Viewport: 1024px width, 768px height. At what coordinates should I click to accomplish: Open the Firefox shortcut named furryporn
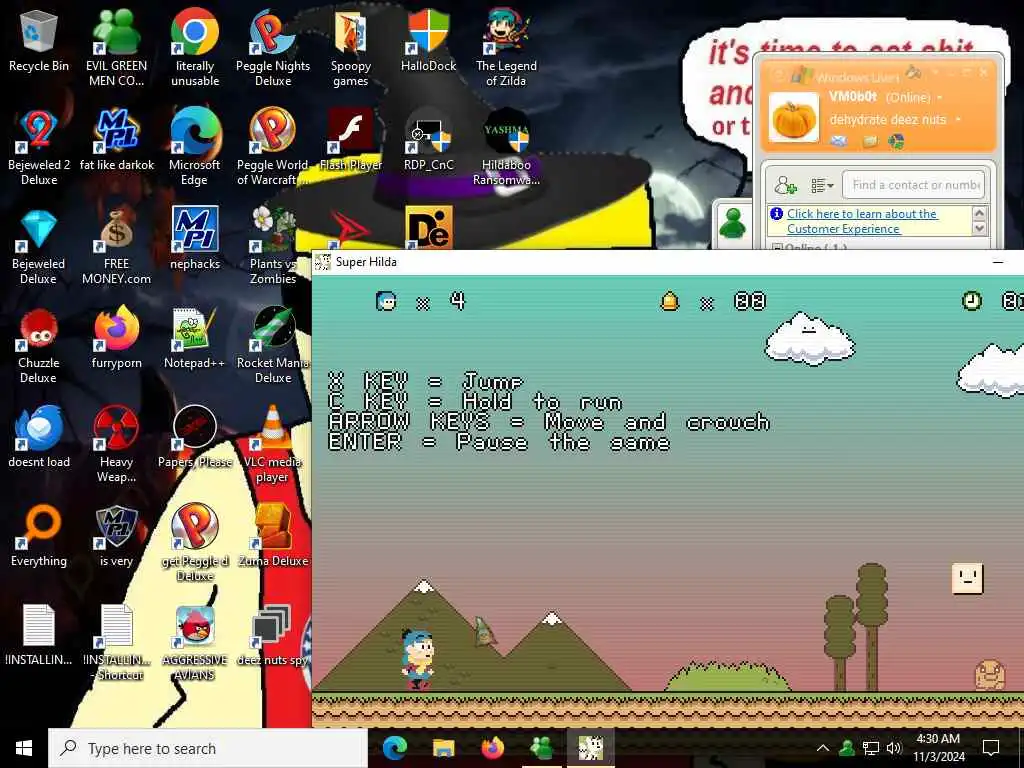[x=116, y=338]
